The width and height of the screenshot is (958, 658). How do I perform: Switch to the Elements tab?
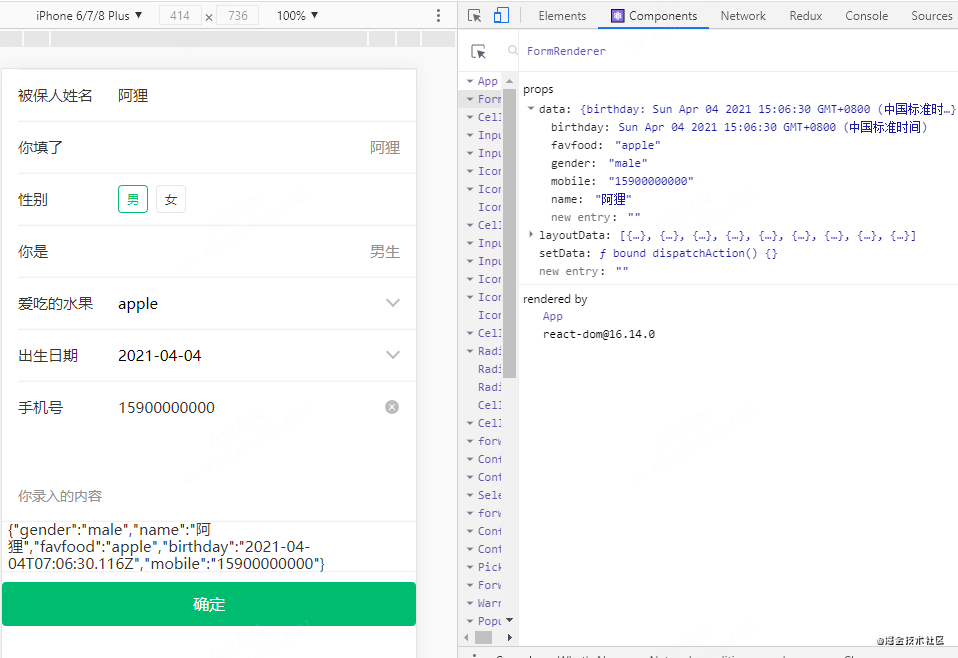pyautogui.click(x=562, y=16)
